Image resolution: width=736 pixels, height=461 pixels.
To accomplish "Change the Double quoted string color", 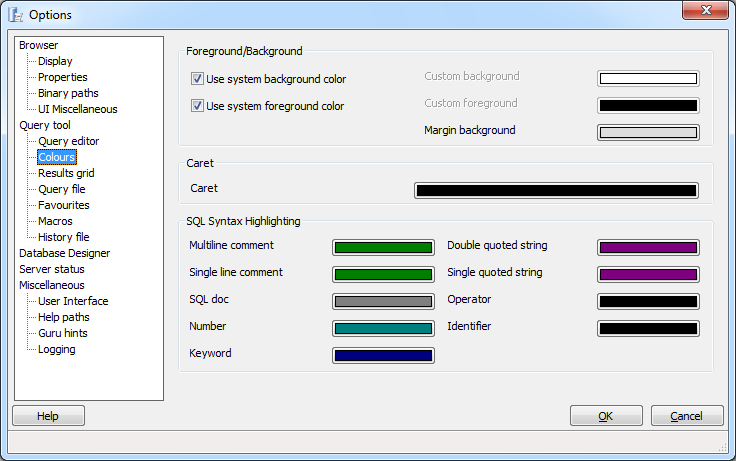I will 648,247.
